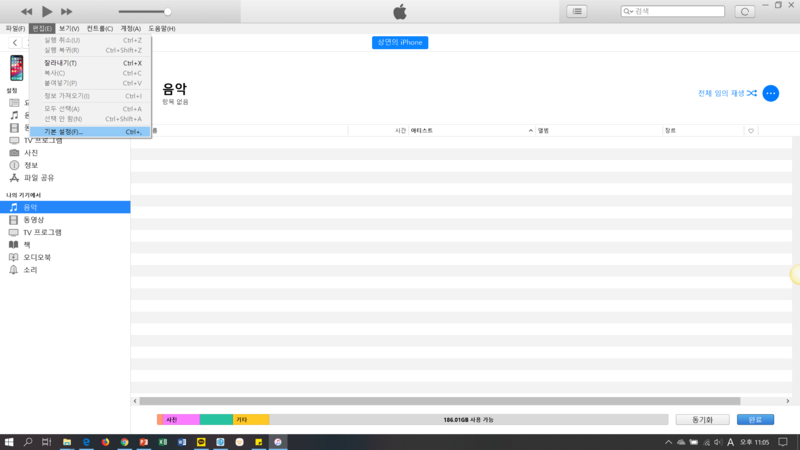
Task: Click the info icon beside 정보
Action: 14,165
